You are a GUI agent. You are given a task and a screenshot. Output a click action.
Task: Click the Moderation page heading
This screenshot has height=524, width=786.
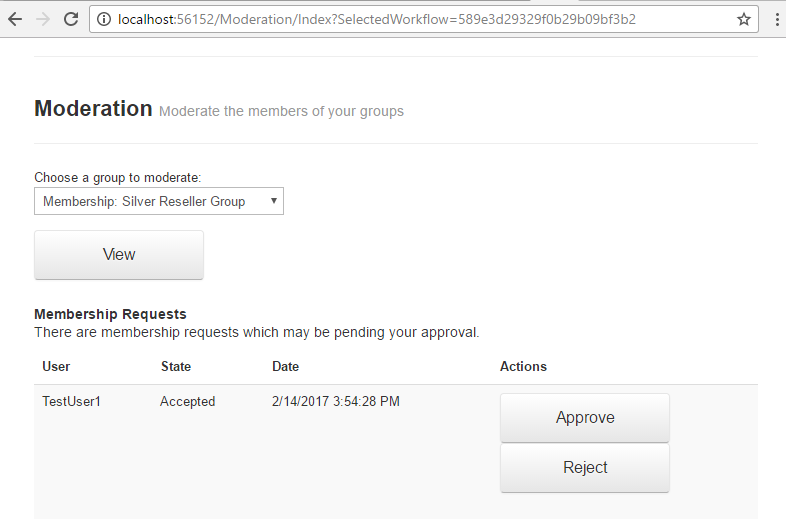(93, 109)
